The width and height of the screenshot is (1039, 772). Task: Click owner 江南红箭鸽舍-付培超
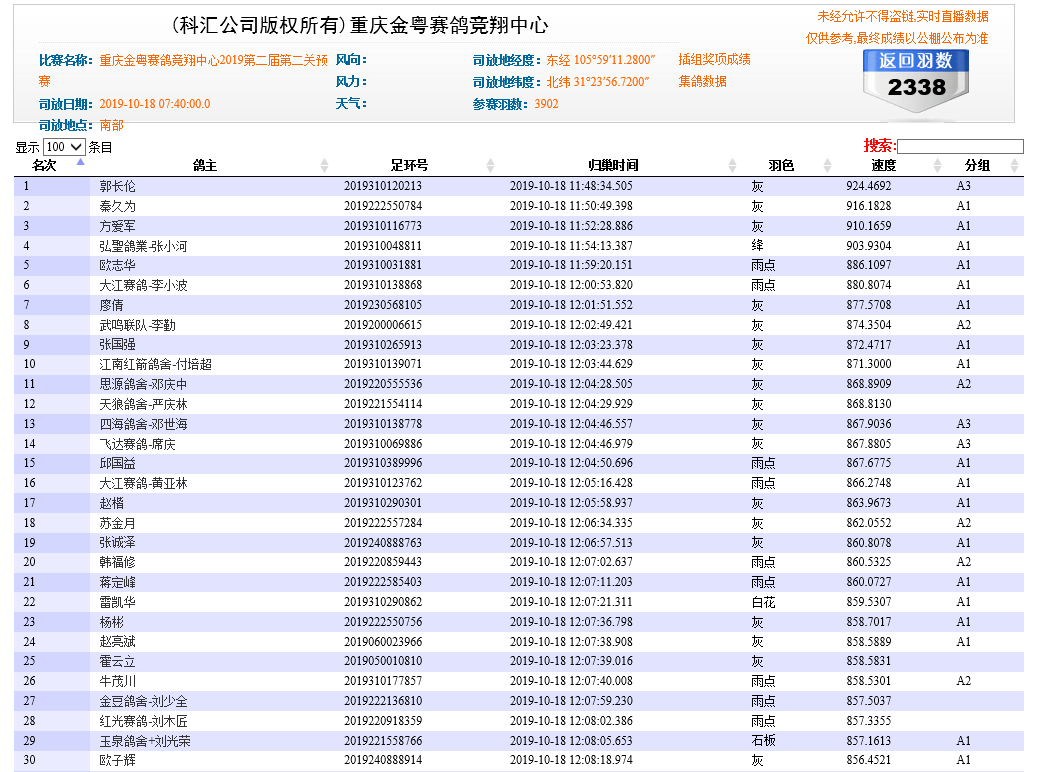coord(156,364)
